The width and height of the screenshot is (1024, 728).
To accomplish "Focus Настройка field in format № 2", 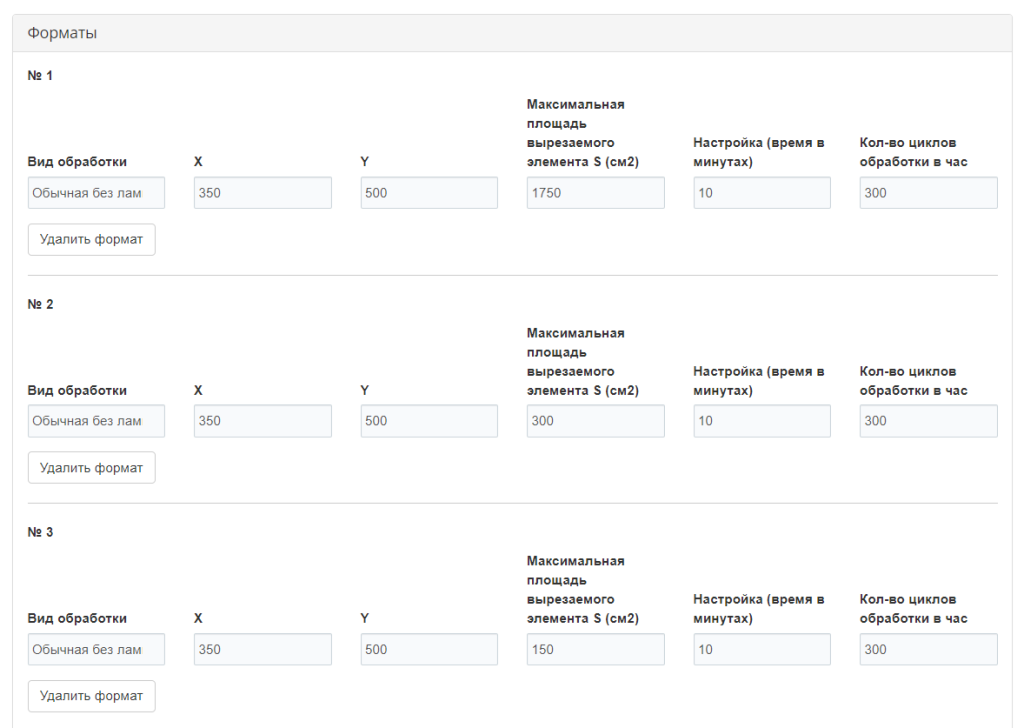I will [761, 421].
